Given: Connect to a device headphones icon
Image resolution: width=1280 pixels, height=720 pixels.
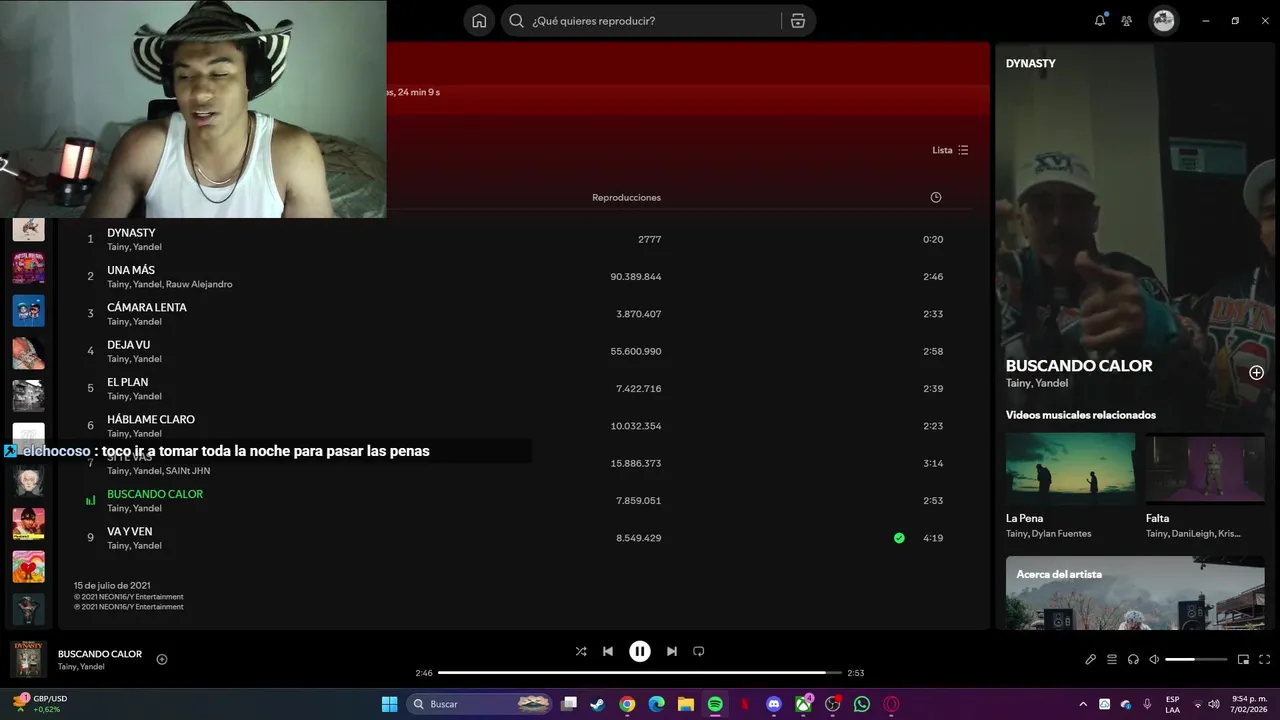Looking at the screenshot, I should tap(1133, 659).
